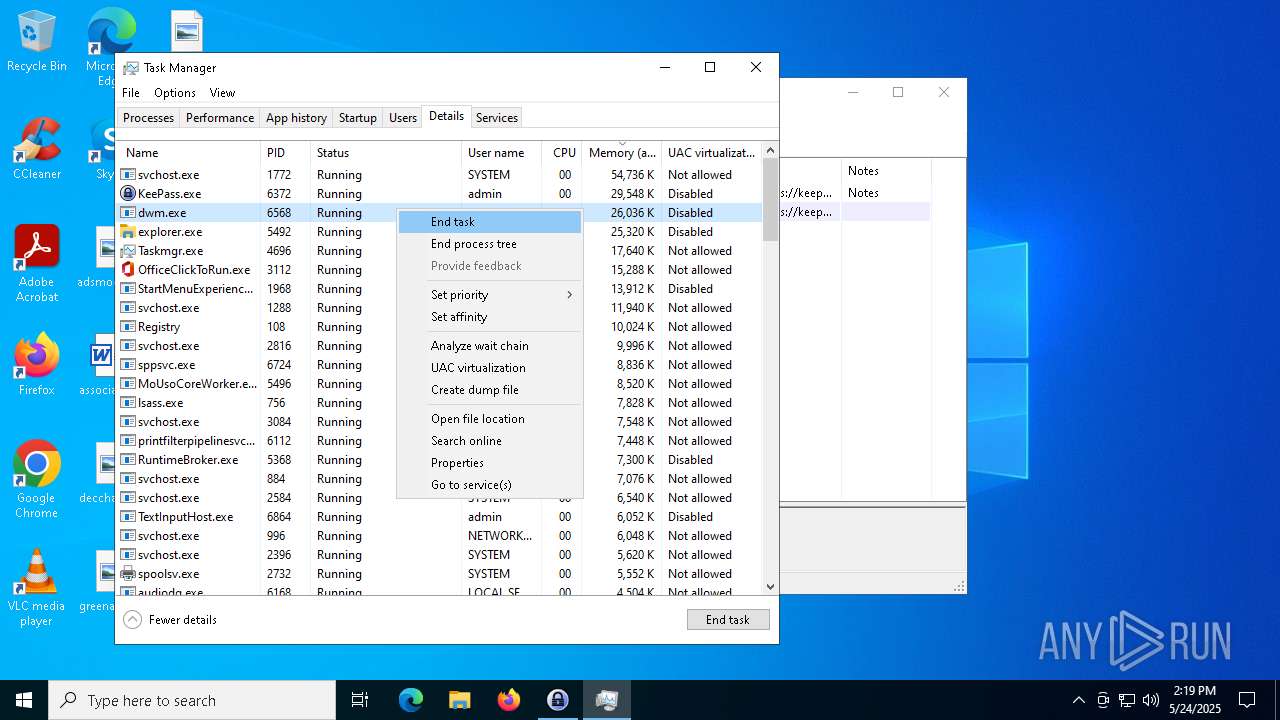Launch Firefox from taskbar
Image resolution: width=1280 pixels, height=720 pixels.
[509, 700]
